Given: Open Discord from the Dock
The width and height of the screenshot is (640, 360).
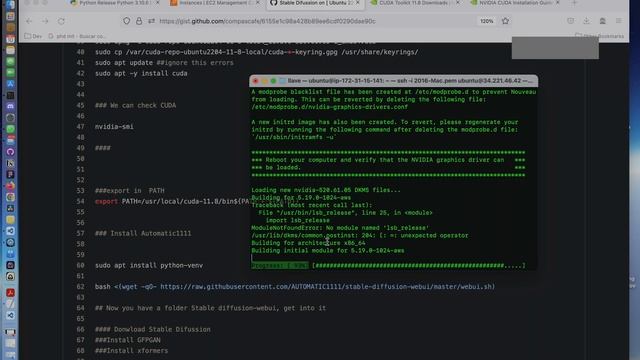Looking at the screenshot, I should coord(10,107).
